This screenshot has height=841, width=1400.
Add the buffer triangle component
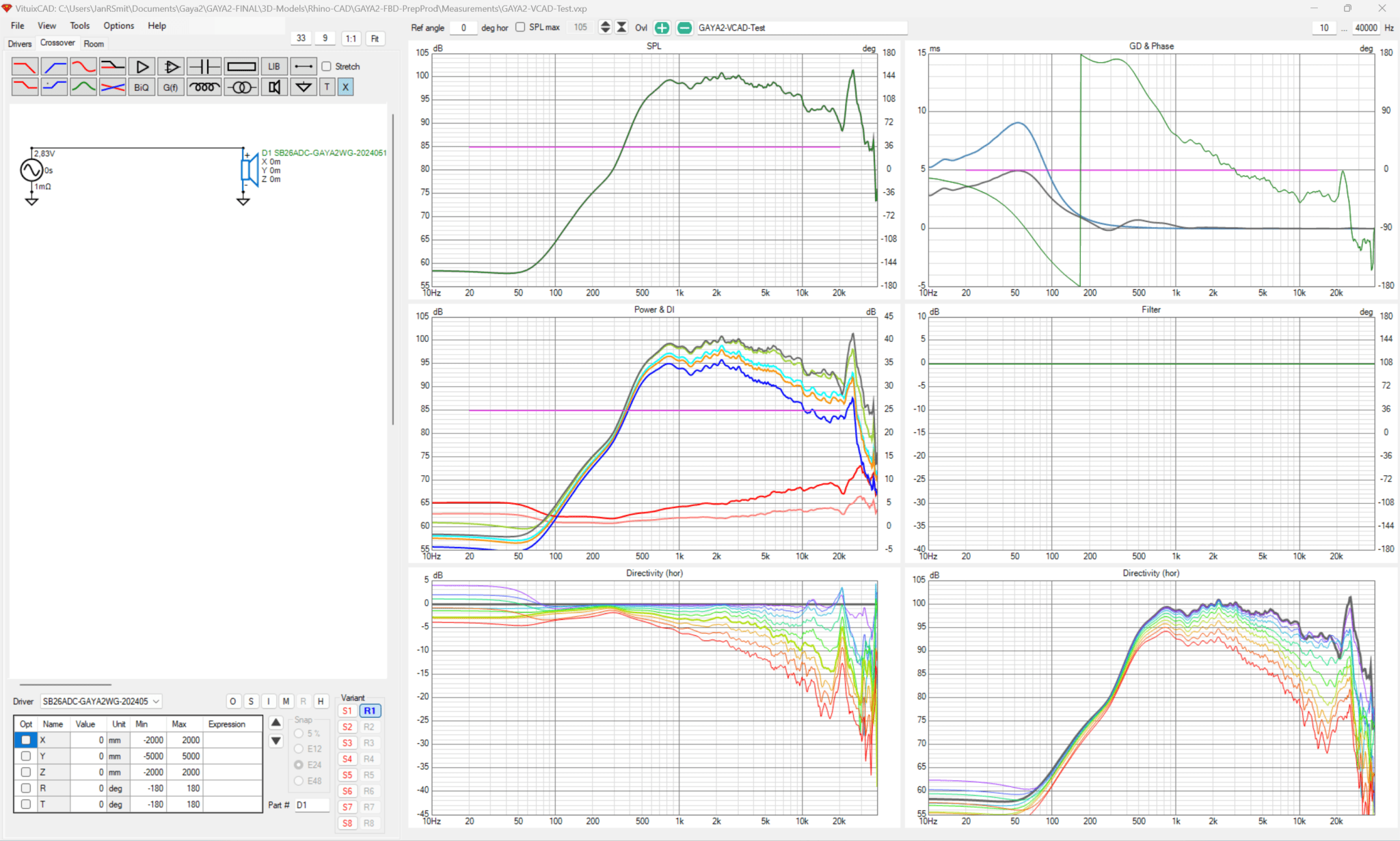[142, 66]
